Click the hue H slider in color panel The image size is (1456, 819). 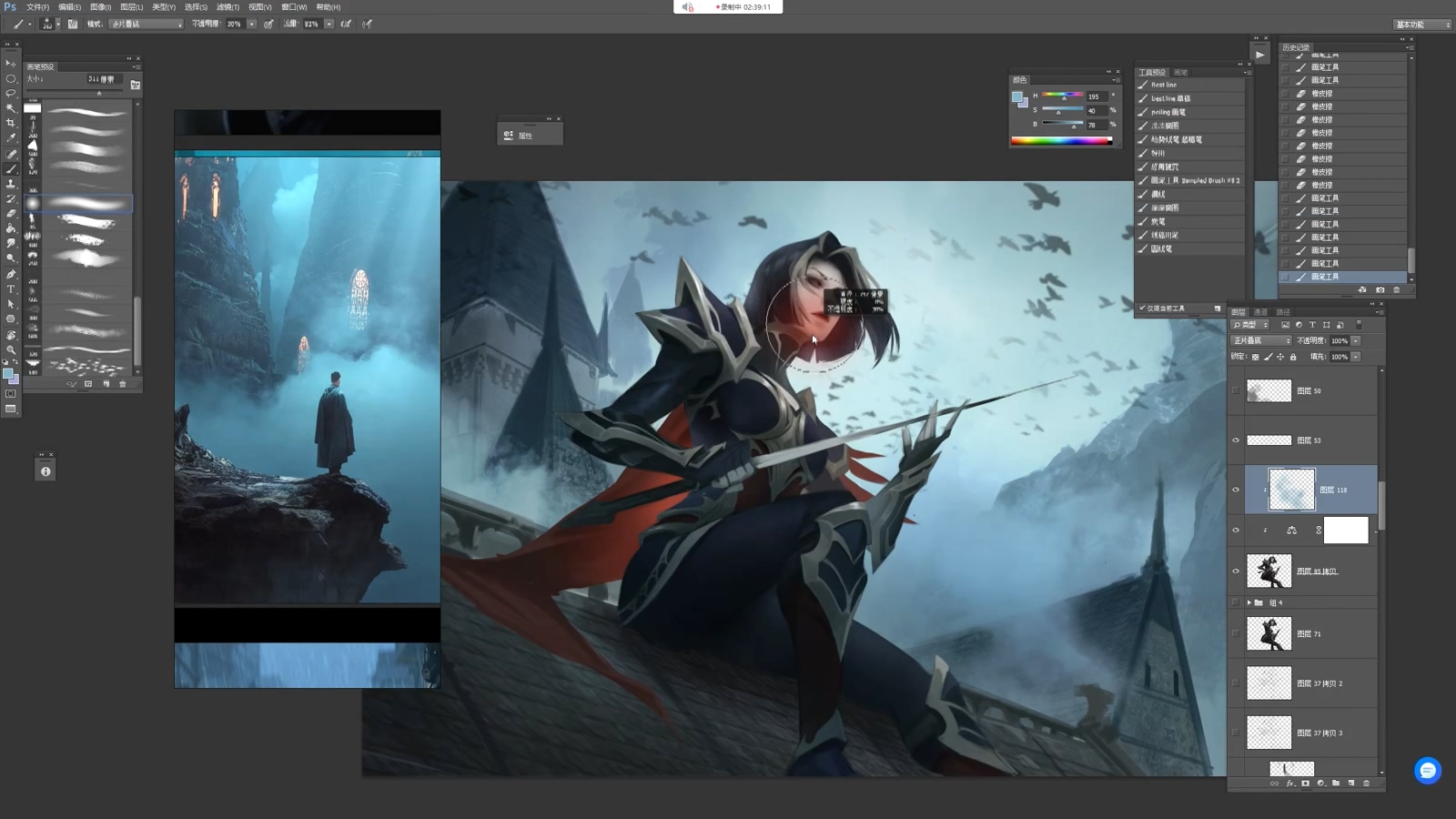tap(1062, 96)
